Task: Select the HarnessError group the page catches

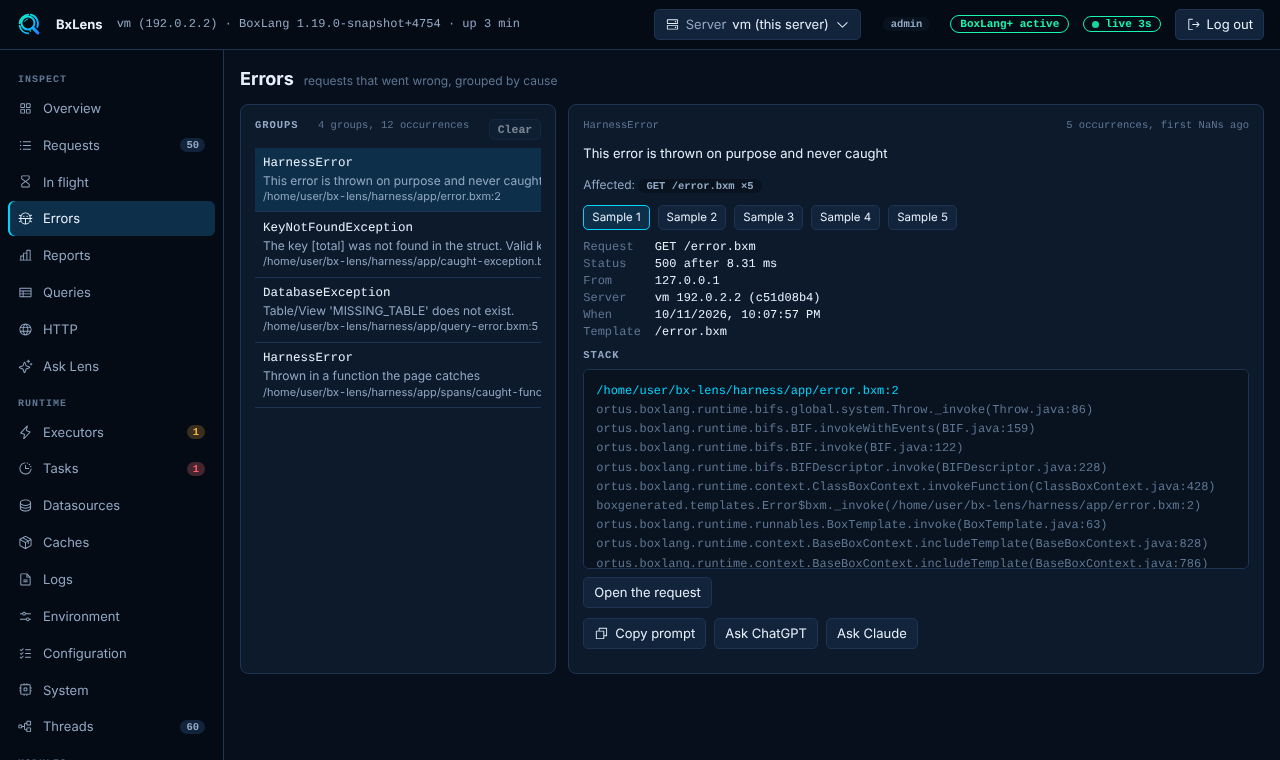Action: point(398,375)
